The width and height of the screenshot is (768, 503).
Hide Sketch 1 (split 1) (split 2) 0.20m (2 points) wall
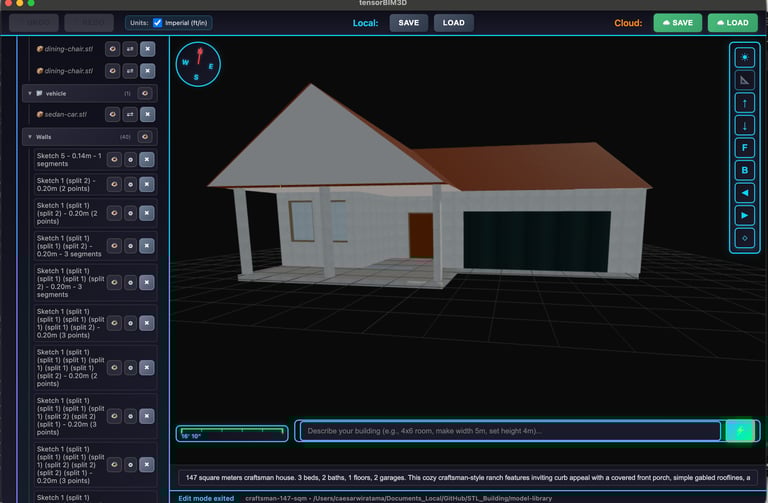[114, 214]
